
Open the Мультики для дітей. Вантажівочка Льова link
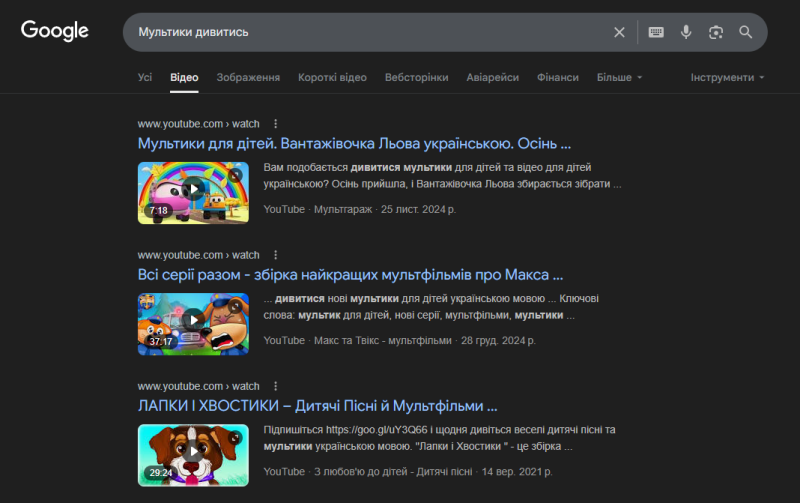pos(354,143)
